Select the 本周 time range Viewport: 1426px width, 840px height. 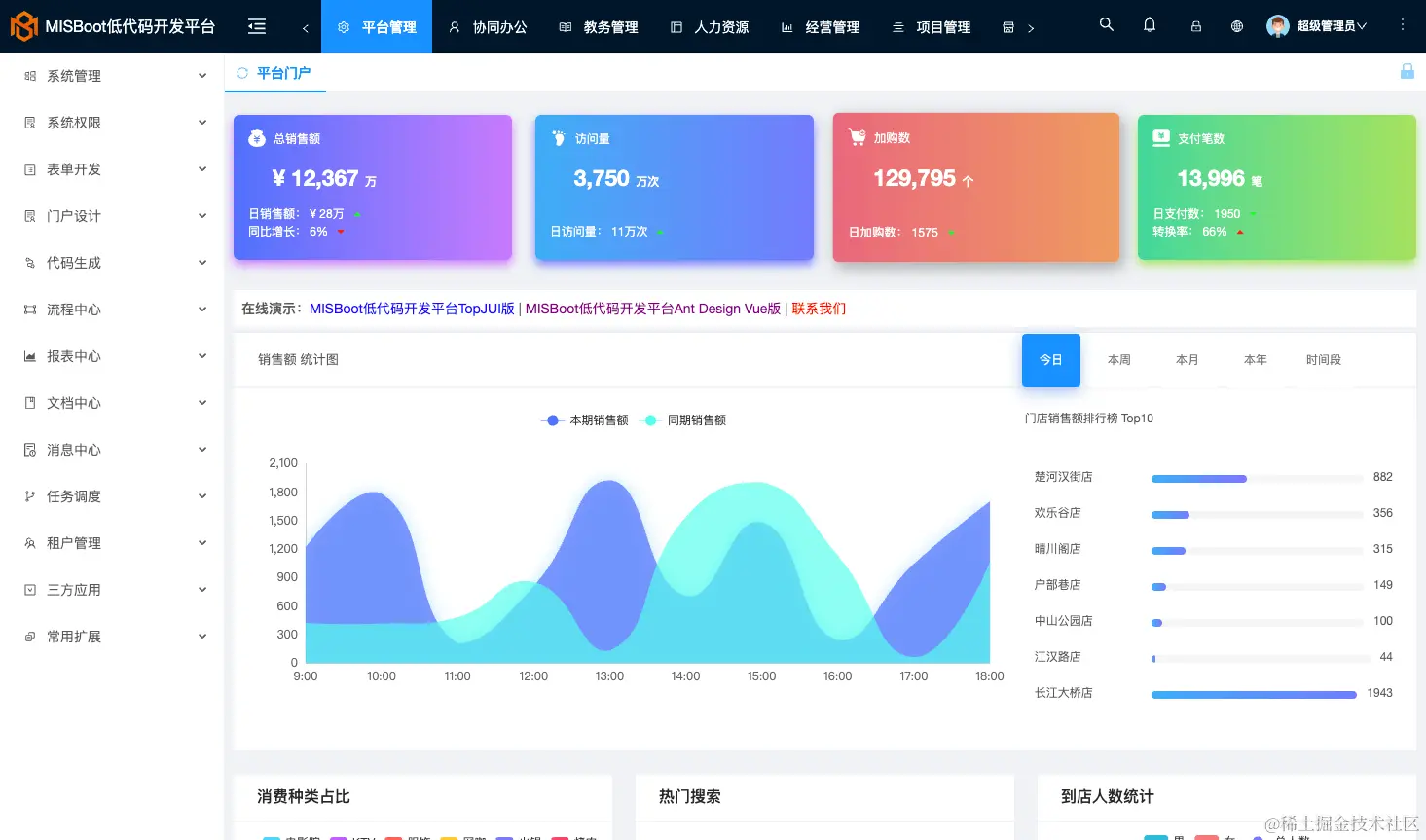1119,360
